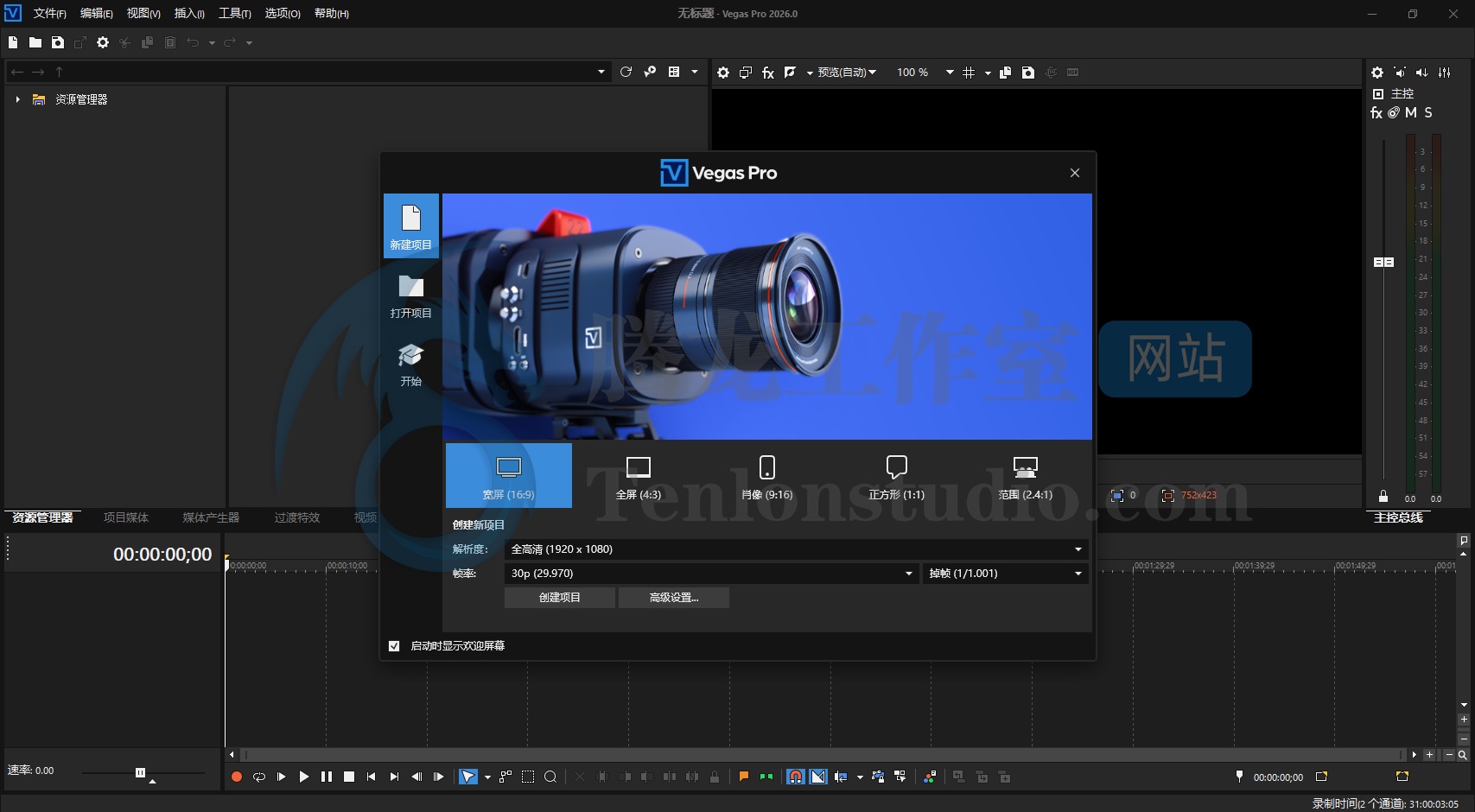Save snapshot of preview to file
1475x812 pixels.
[x=1028, y=73]
